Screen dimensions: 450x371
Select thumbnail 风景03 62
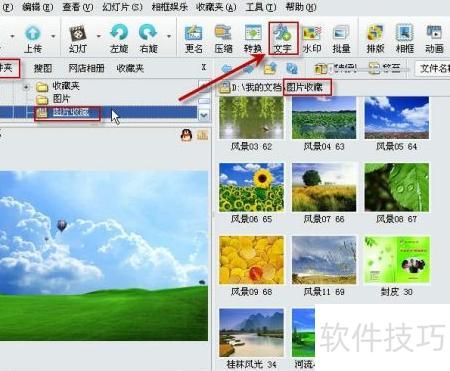[x=251, y=118]
